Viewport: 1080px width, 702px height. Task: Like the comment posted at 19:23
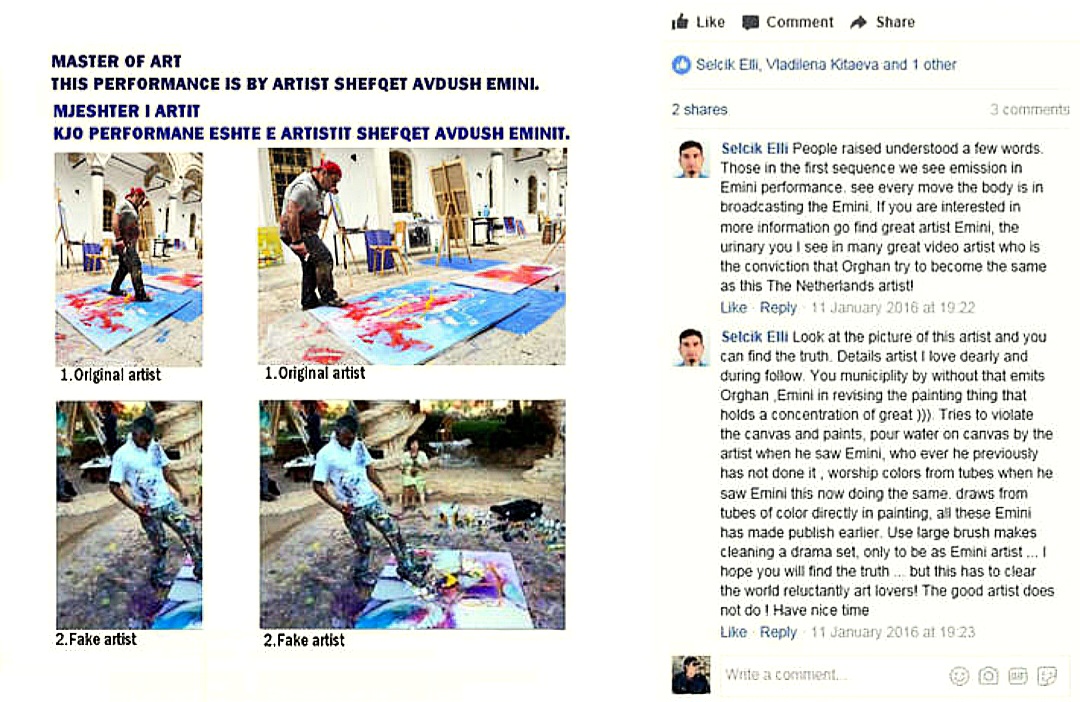tap(734, 632)
